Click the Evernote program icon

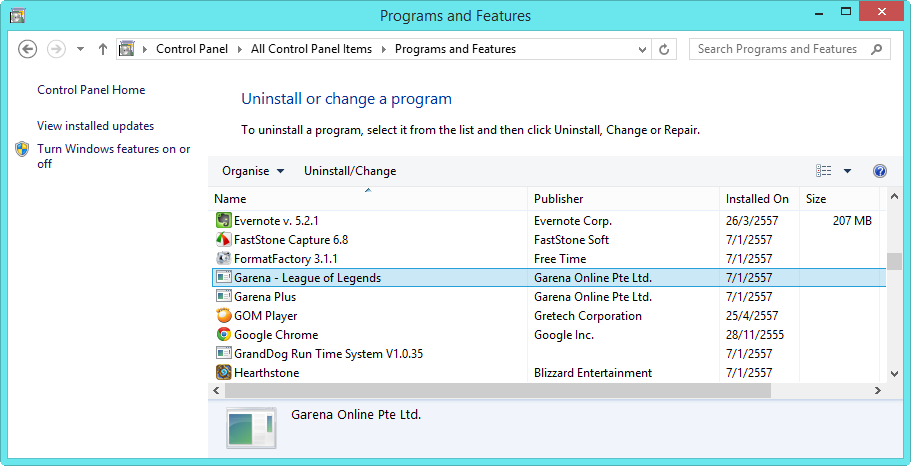point(224,221)
